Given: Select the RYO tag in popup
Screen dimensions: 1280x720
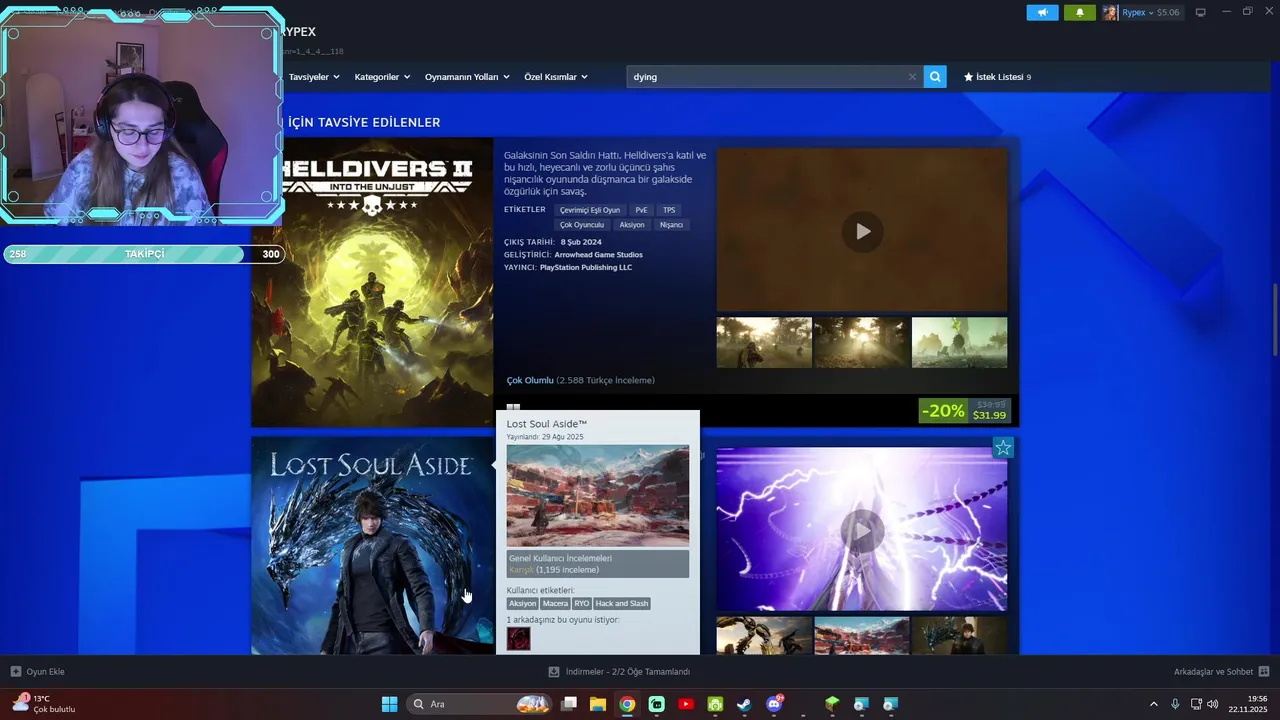Looking at the screenshot, I should [582, 603].
